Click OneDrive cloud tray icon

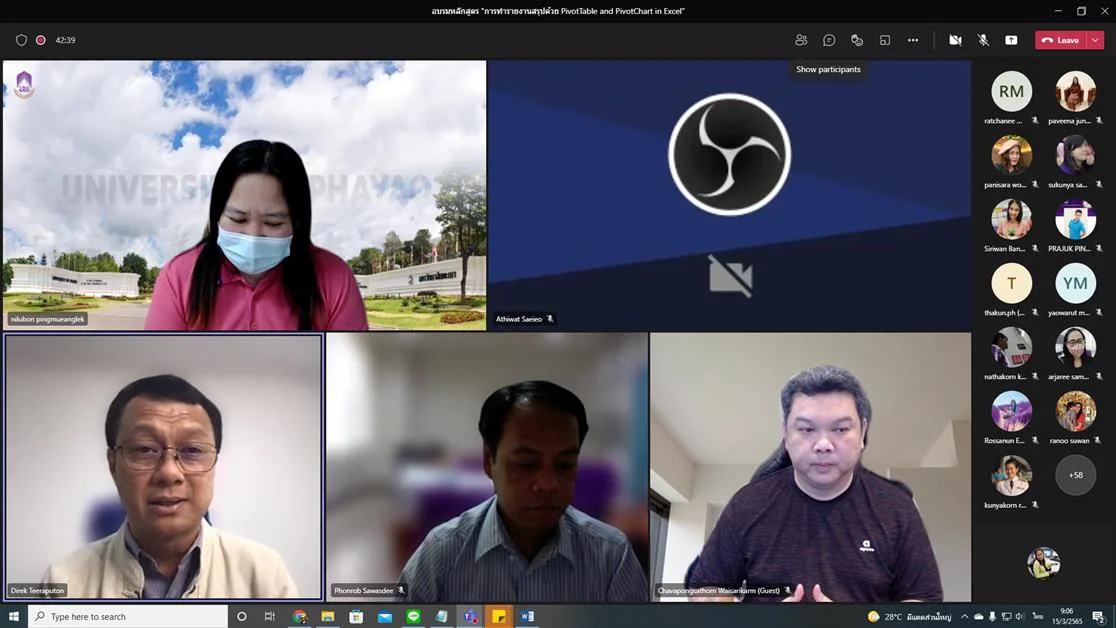(979, 617)
